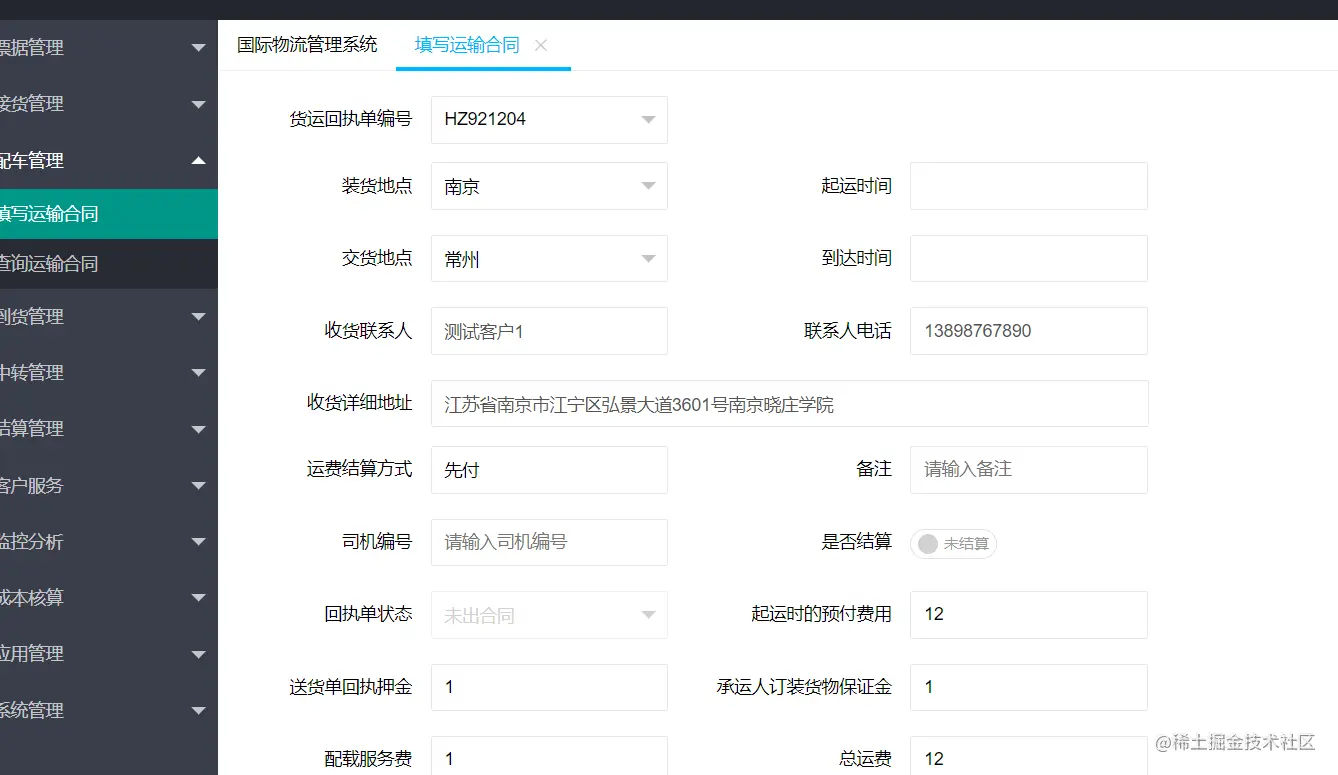Click the 到达时间 date field
The image size is (1338, 775).
[1028, 259]
